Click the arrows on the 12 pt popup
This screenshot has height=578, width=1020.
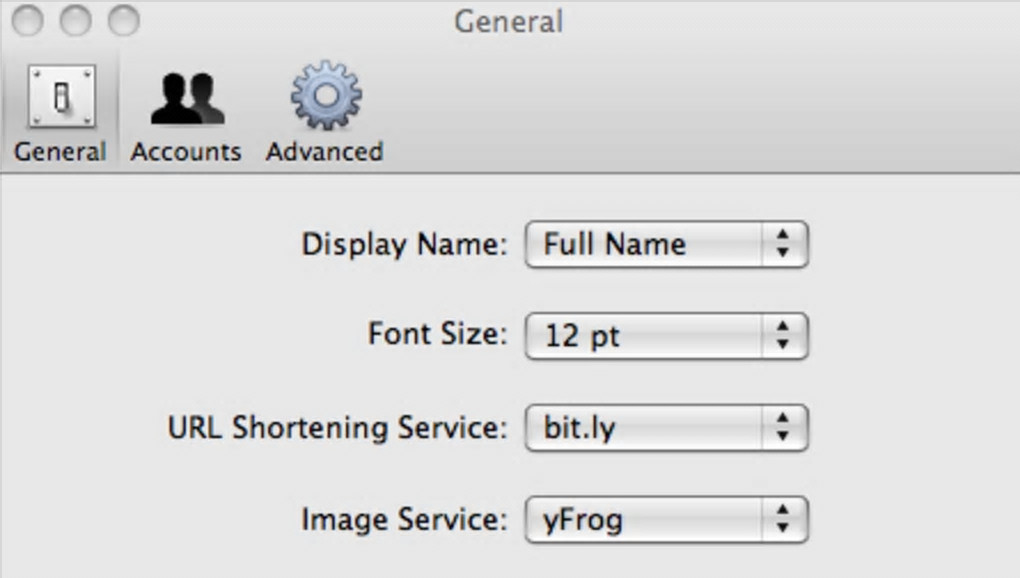point(783,336)
